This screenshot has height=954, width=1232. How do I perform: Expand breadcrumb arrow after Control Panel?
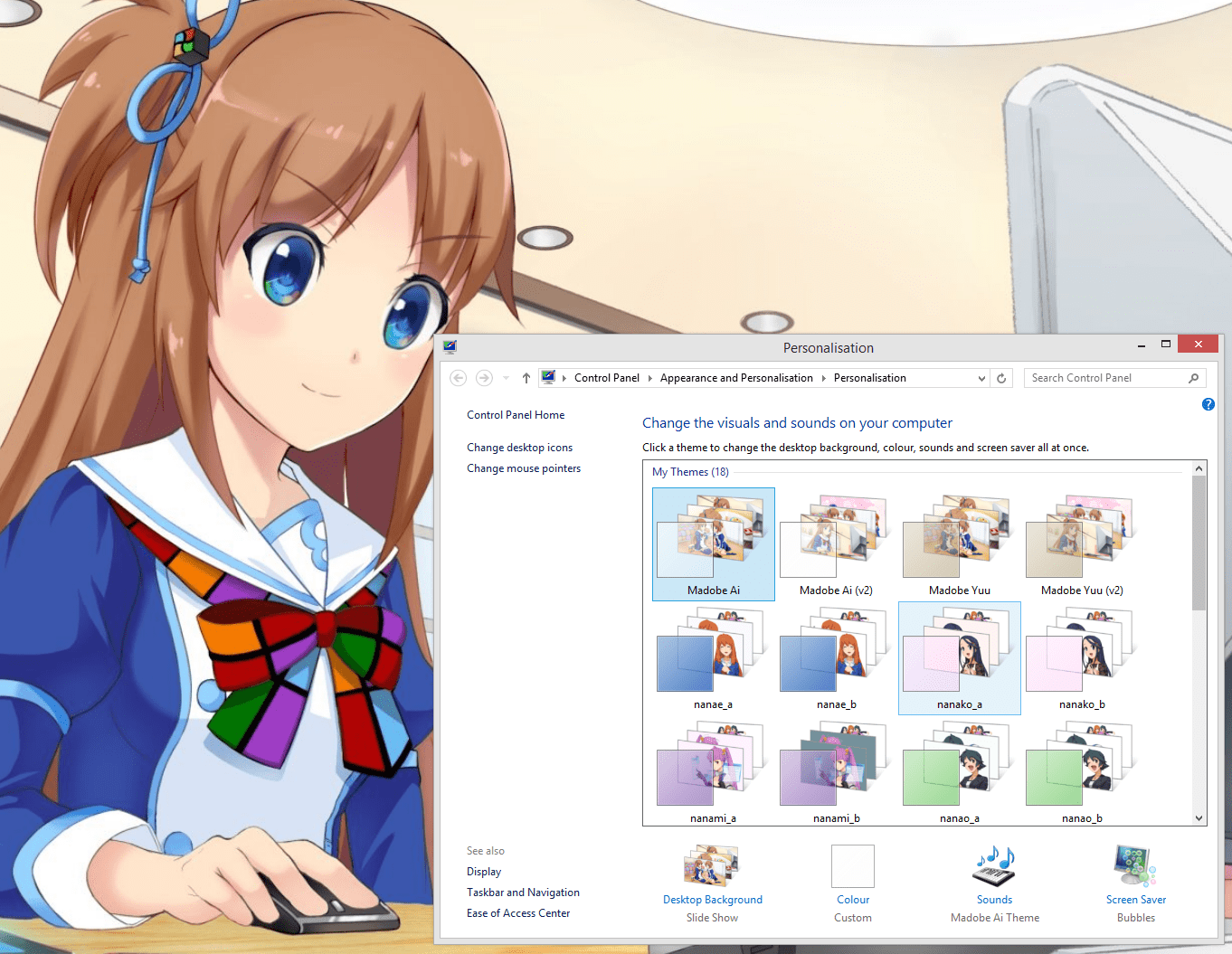coord(649,378)
